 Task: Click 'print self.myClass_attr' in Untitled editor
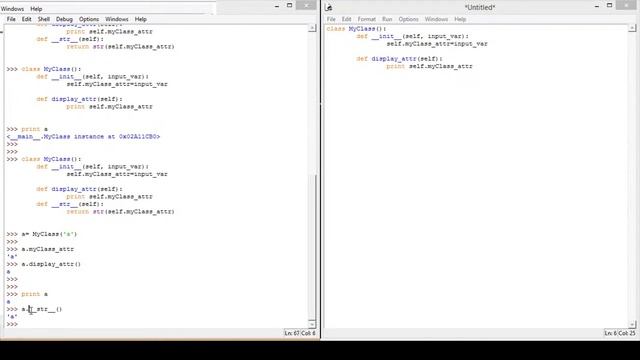coord(429,66)
